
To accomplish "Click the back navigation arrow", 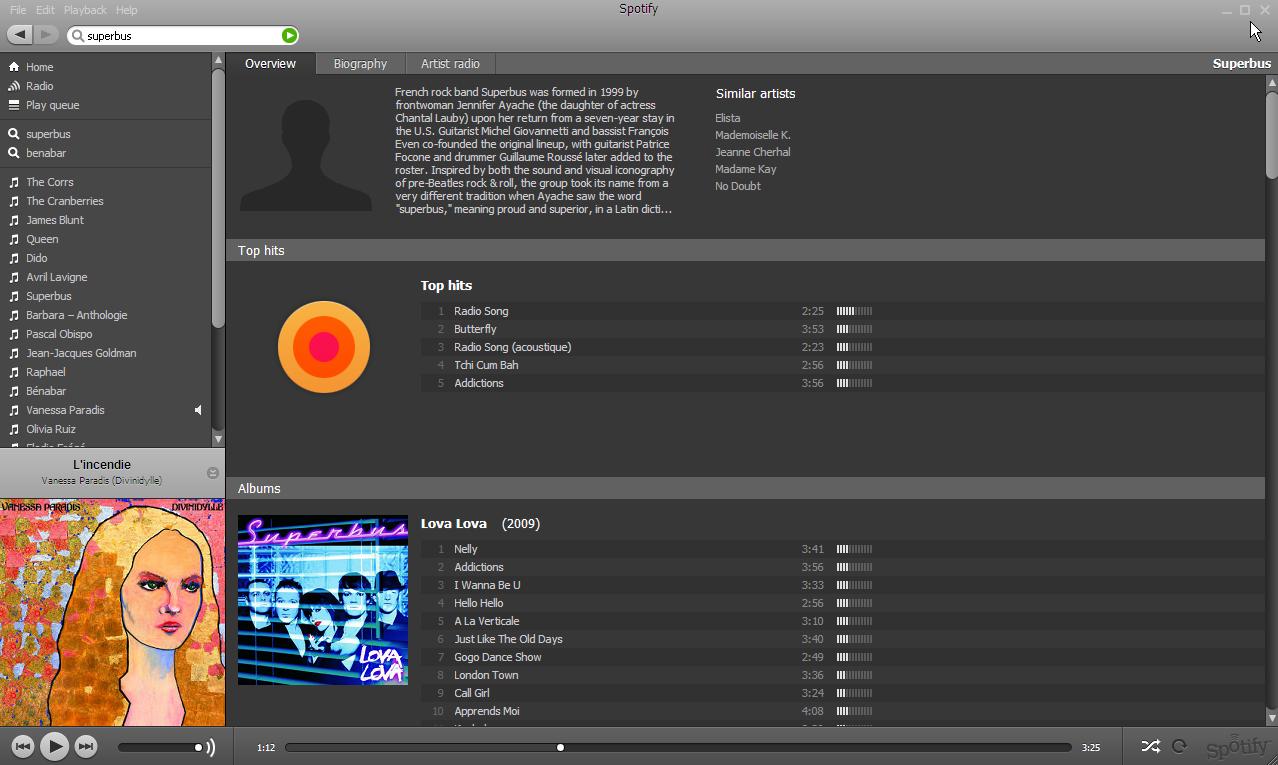I will pyautogui.click(x=20, y=35).
